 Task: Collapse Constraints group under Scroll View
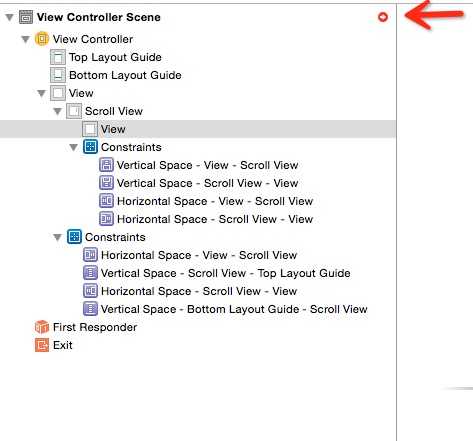pos(74,147)
